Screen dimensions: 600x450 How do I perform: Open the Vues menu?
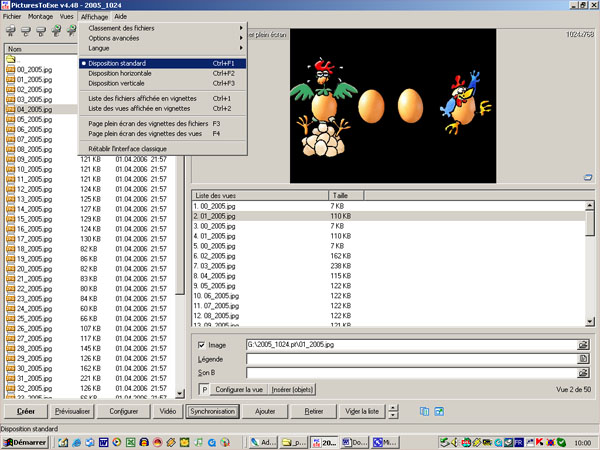pos(66,16)
